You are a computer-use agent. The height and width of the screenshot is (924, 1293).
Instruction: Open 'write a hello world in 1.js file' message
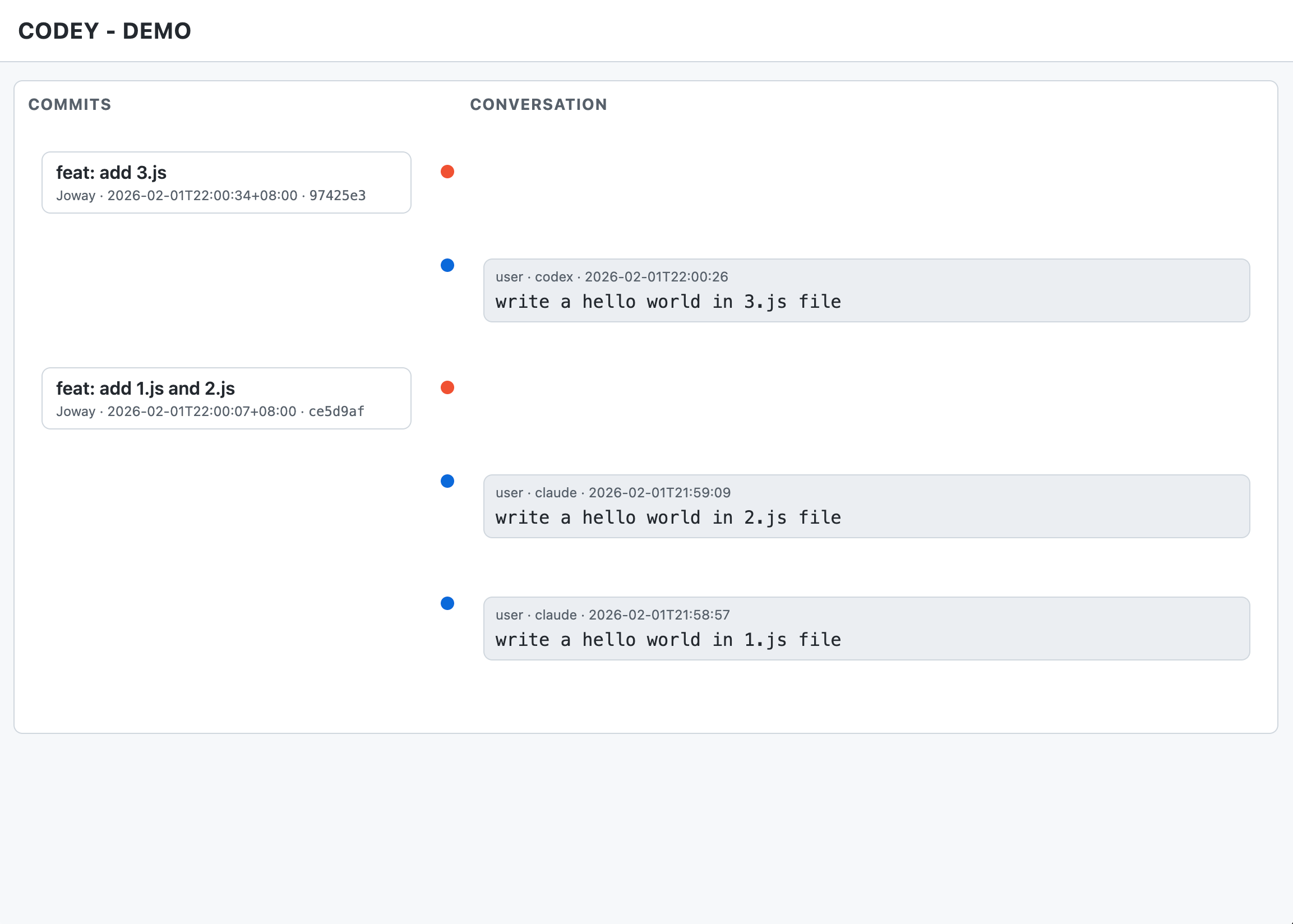pos(668,640)
